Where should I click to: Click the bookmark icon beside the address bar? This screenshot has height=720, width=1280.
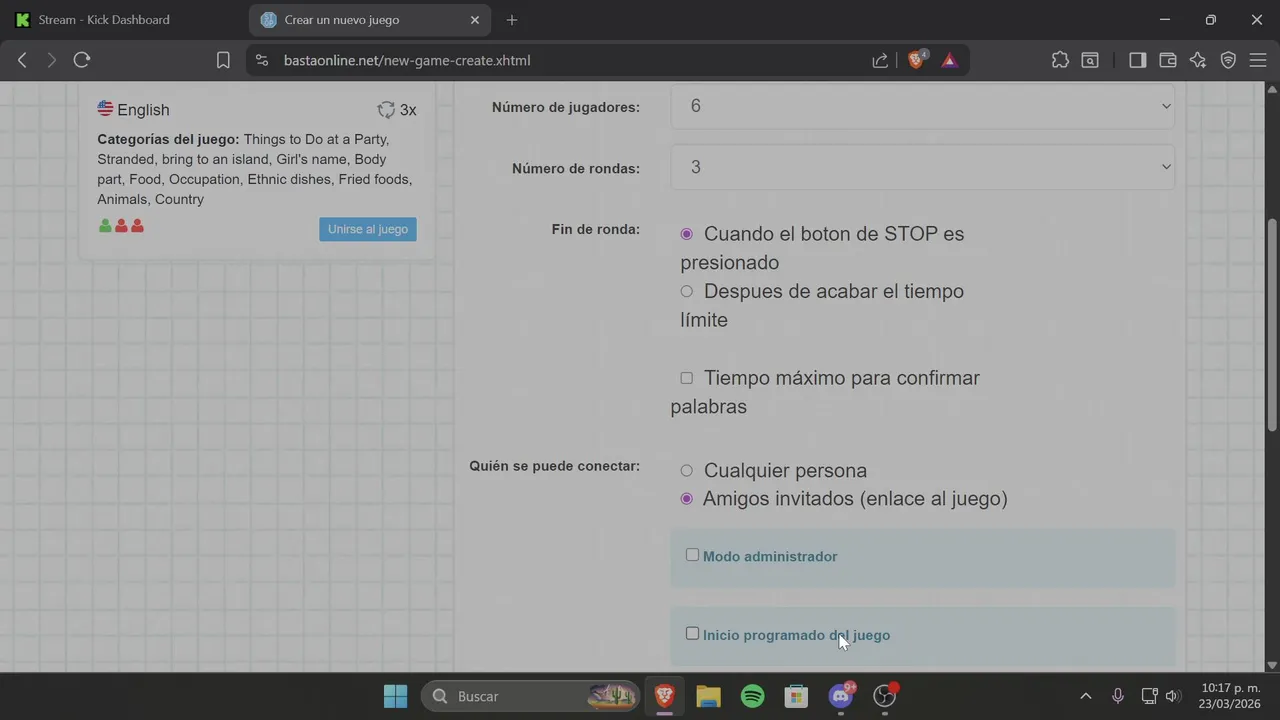coord(223,60)
